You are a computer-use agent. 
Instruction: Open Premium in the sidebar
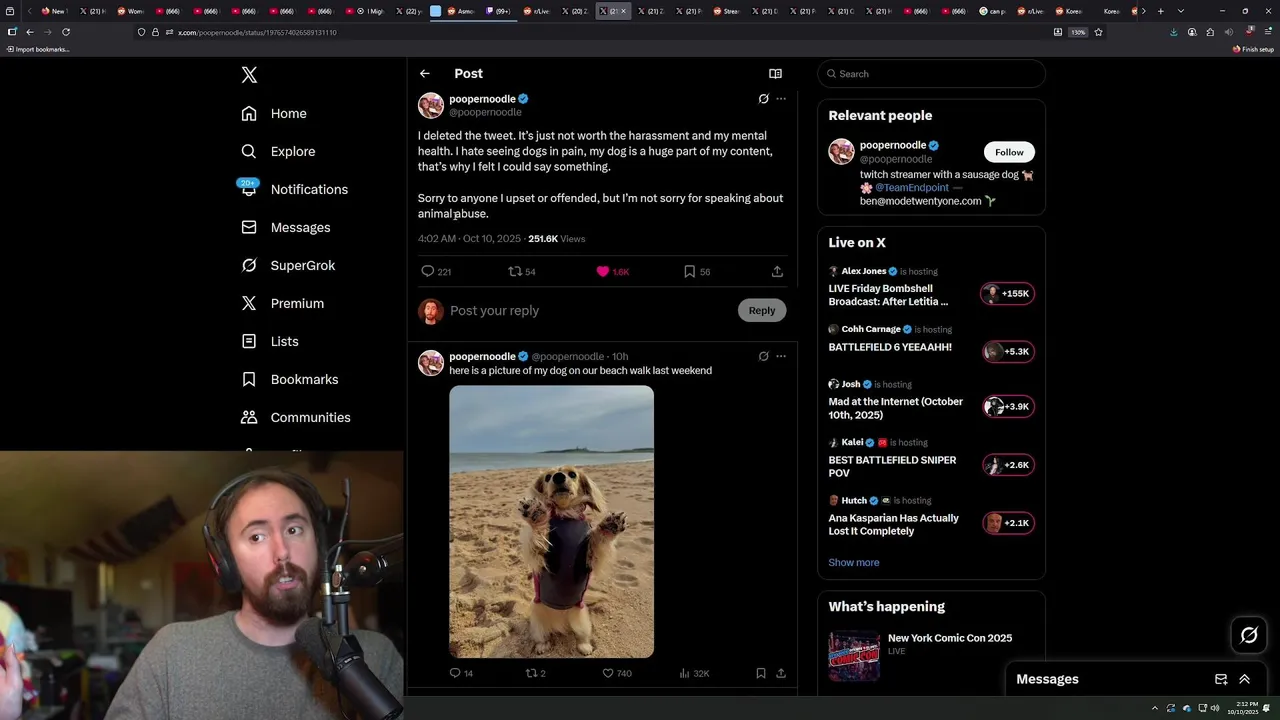(x=282, y=303)
